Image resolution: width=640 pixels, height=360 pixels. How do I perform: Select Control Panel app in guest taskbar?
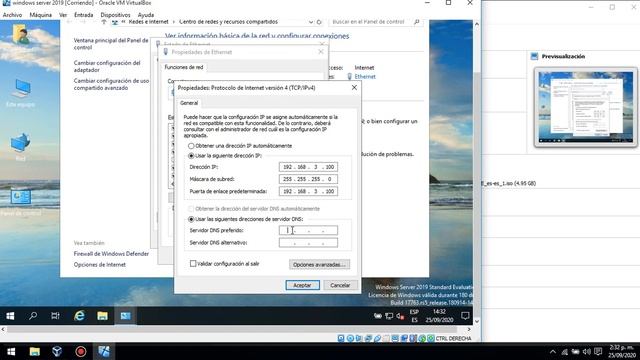coord(125,316)
